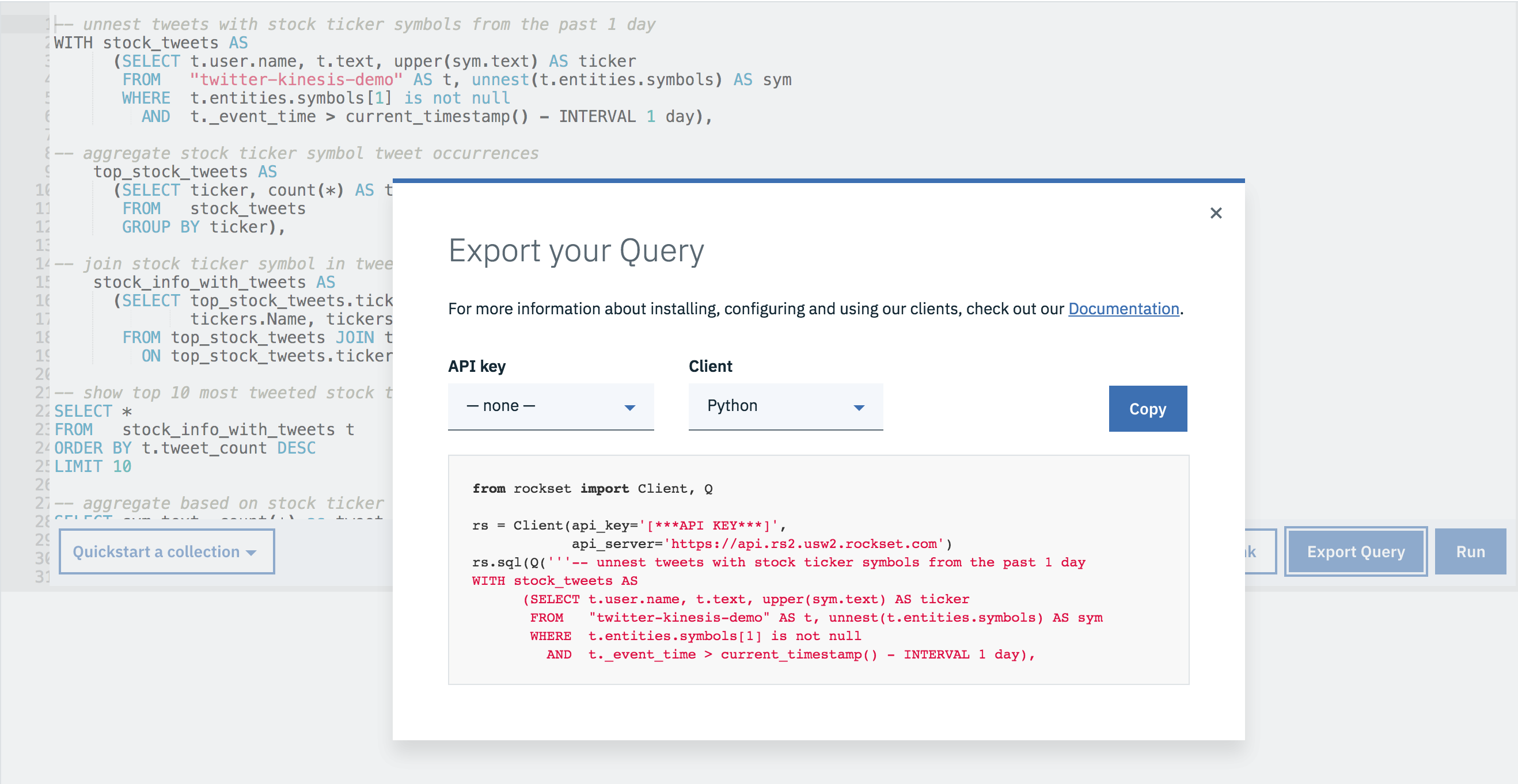Click the partially hidden button left of Export Query
This screenshot has width=1518, height=784.
(x=1260, y=552)
